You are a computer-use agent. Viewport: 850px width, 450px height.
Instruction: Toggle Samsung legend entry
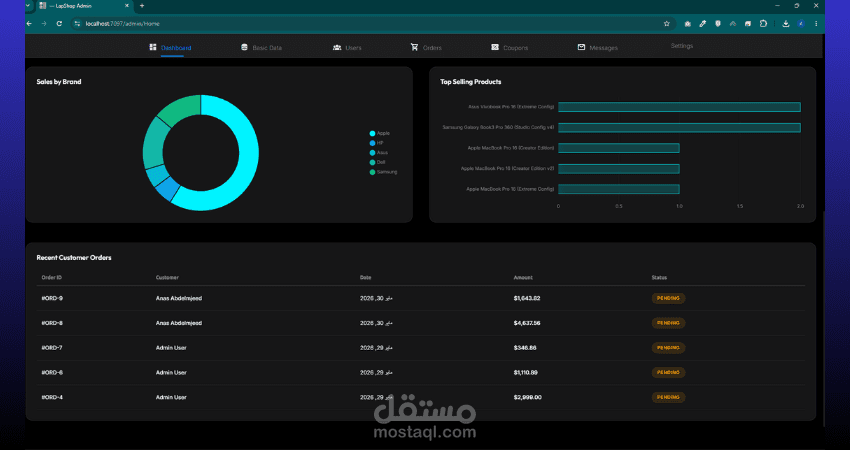tap(383, 172)
